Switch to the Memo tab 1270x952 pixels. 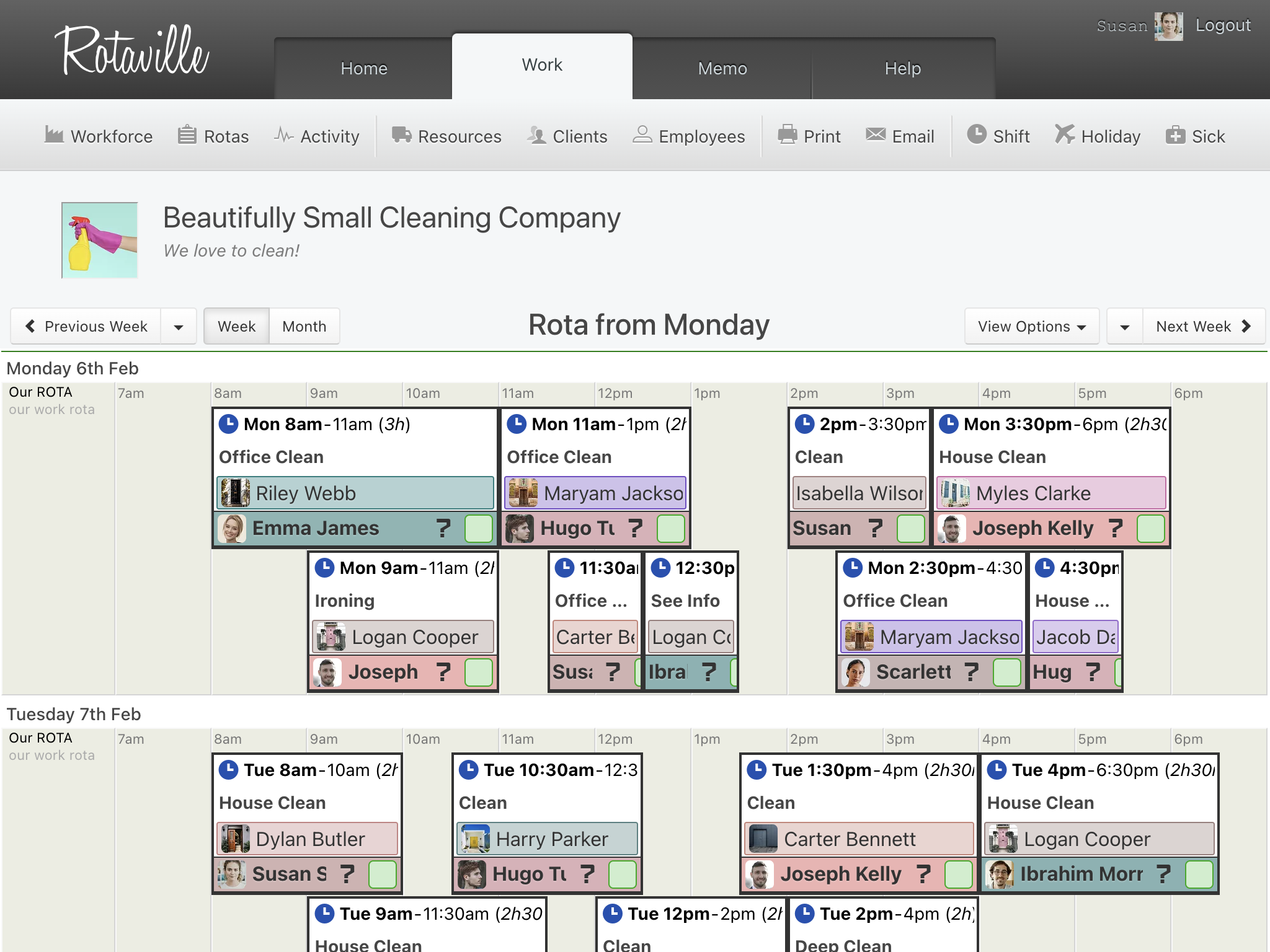pos(722,68)
